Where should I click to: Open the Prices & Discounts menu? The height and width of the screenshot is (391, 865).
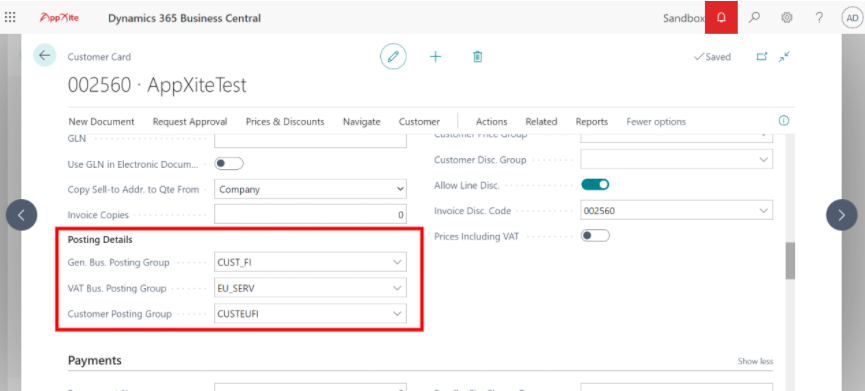coord(285,121)
